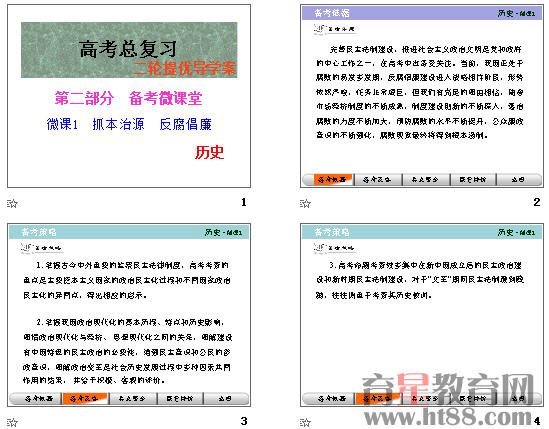
Task: Click the animation star icon under slide 4
Action: point(305,422)
